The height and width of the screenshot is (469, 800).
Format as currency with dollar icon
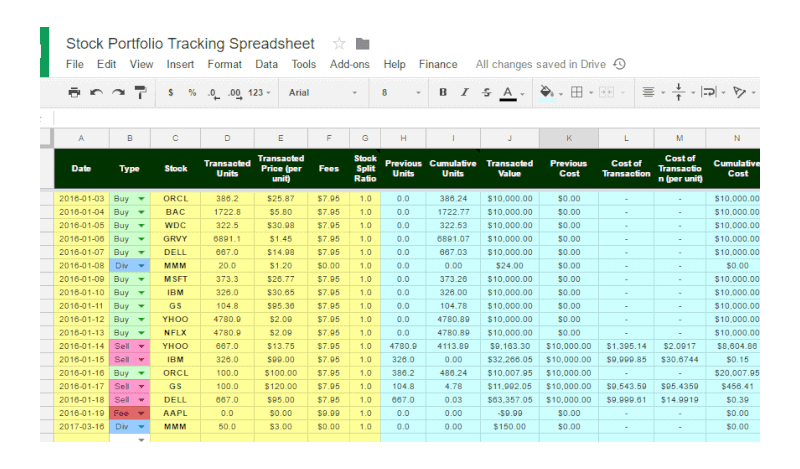[170, 92]
